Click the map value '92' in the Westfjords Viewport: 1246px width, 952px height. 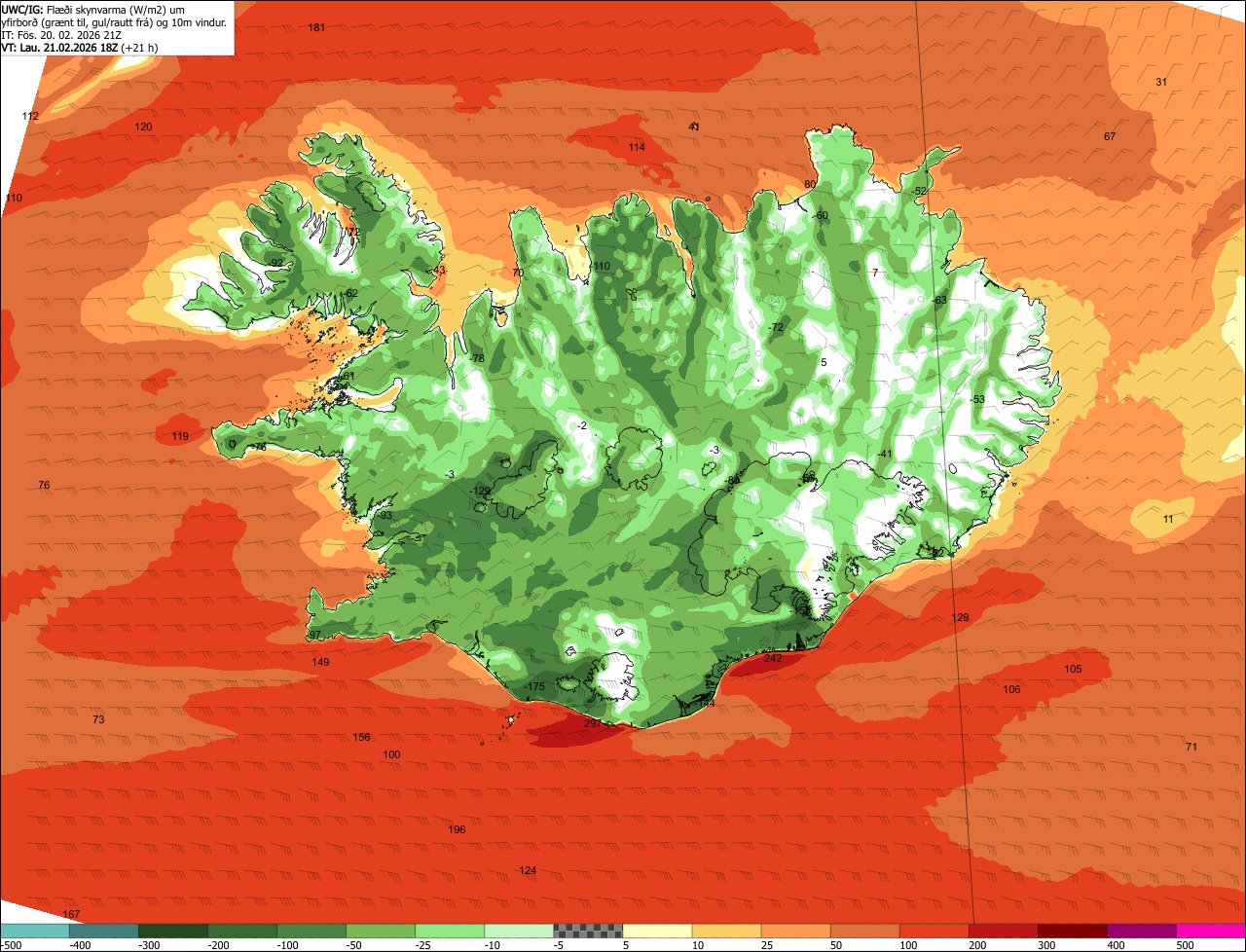click(277, 264)
